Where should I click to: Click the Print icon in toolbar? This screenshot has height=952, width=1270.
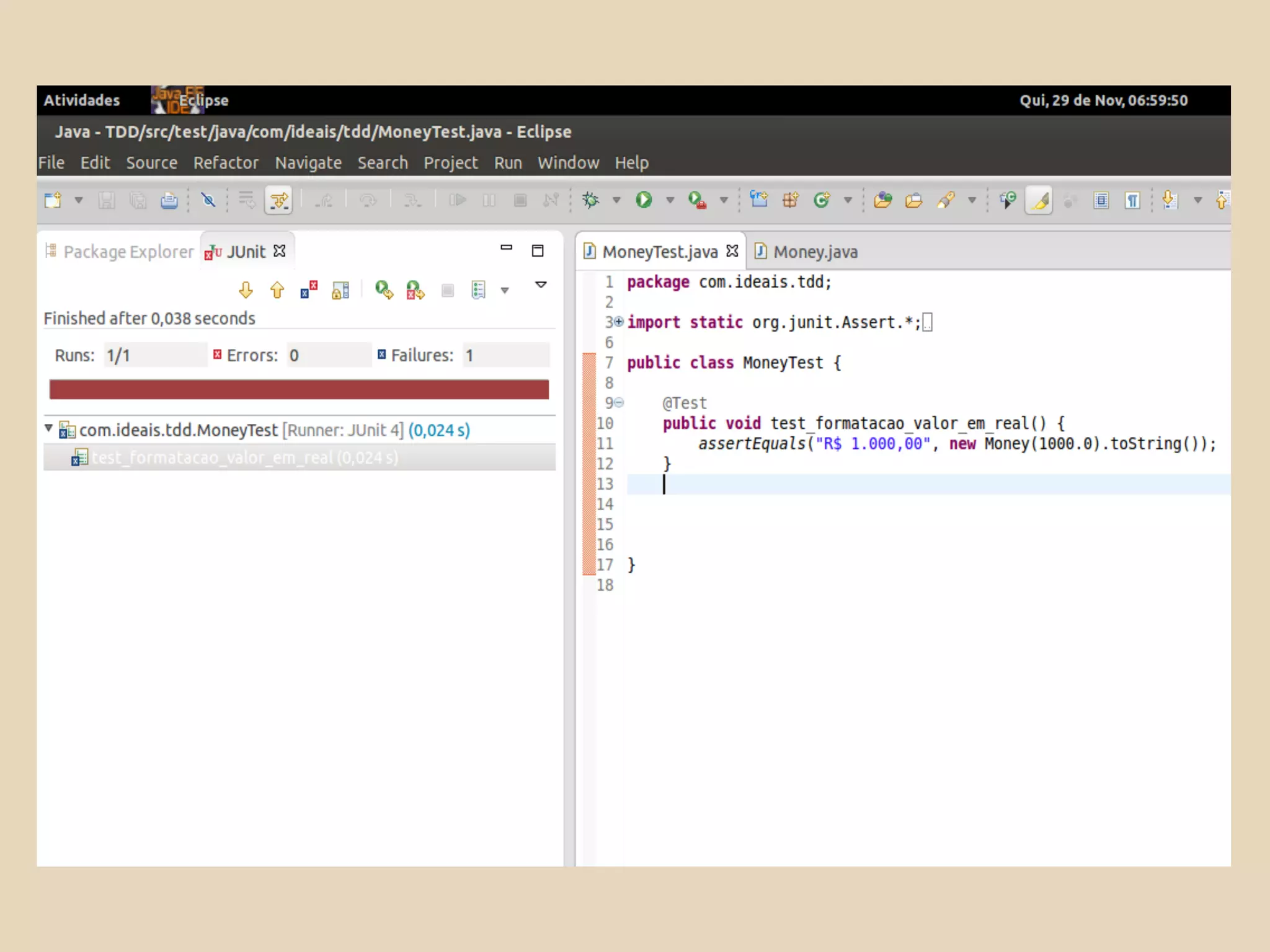point(169,200)
